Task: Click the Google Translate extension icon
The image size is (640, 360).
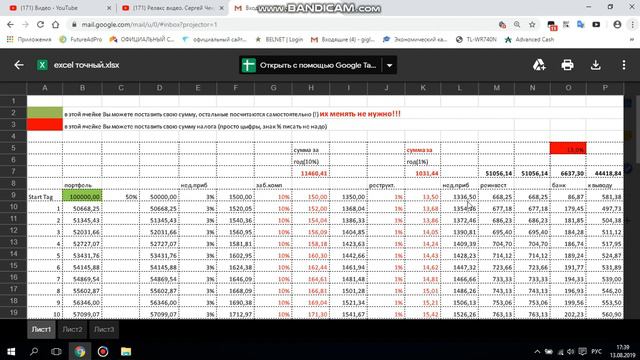Action: 580,24
